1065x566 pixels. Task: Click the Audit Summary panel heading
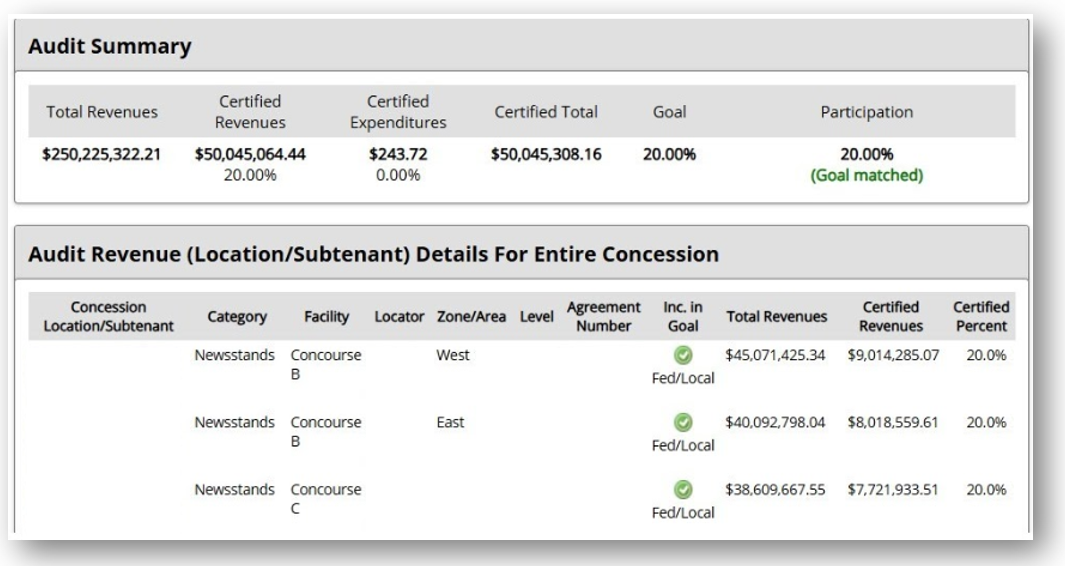tap(109, 46)
